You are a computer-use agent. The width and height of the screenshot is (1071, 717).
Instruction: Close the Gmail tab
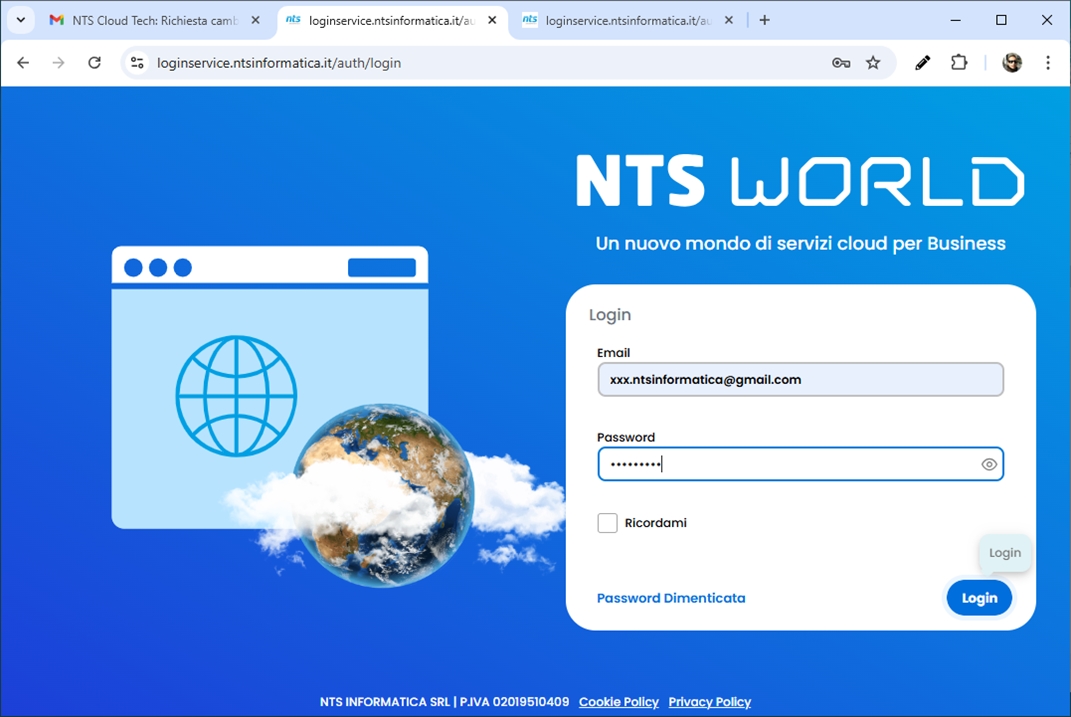[255, 20]
